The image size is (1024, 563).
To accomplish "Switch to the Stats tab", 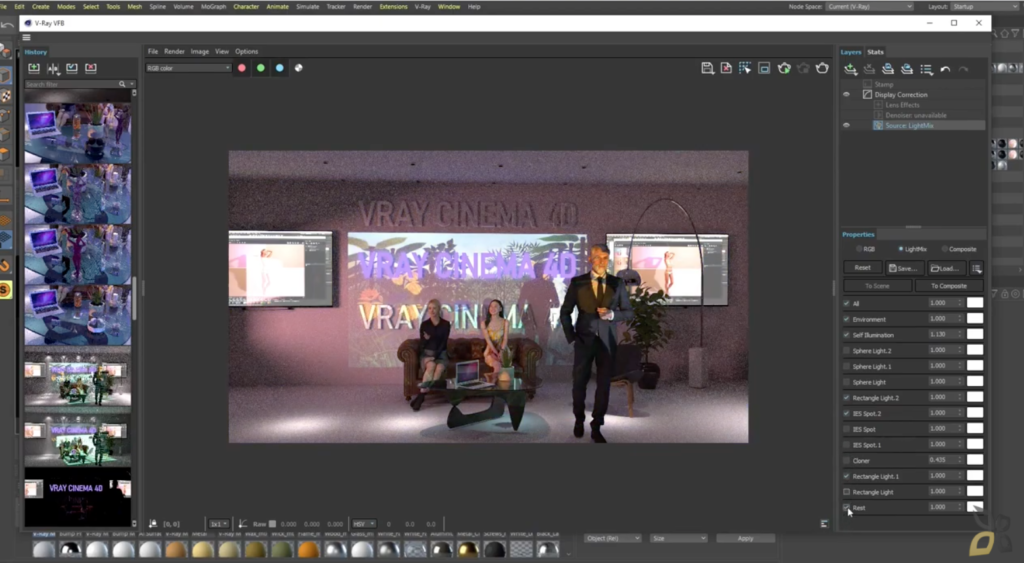I will [875, 52].
